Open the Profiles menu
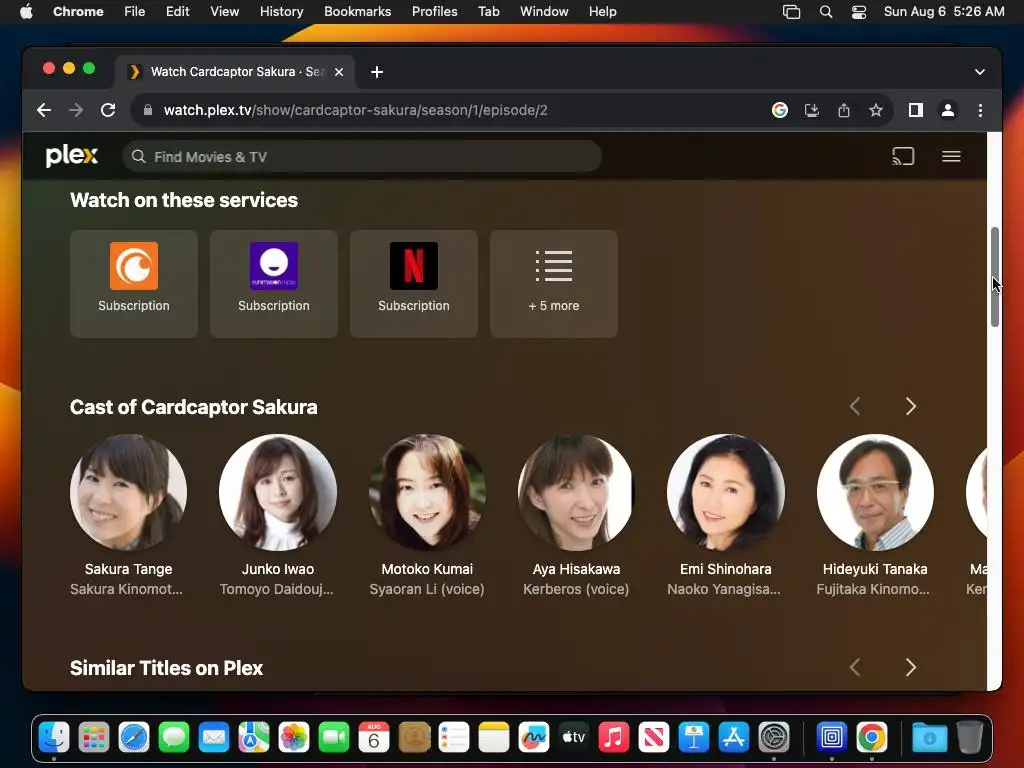Viewport: 1024px width, 768px height. (x=434, y=11)
